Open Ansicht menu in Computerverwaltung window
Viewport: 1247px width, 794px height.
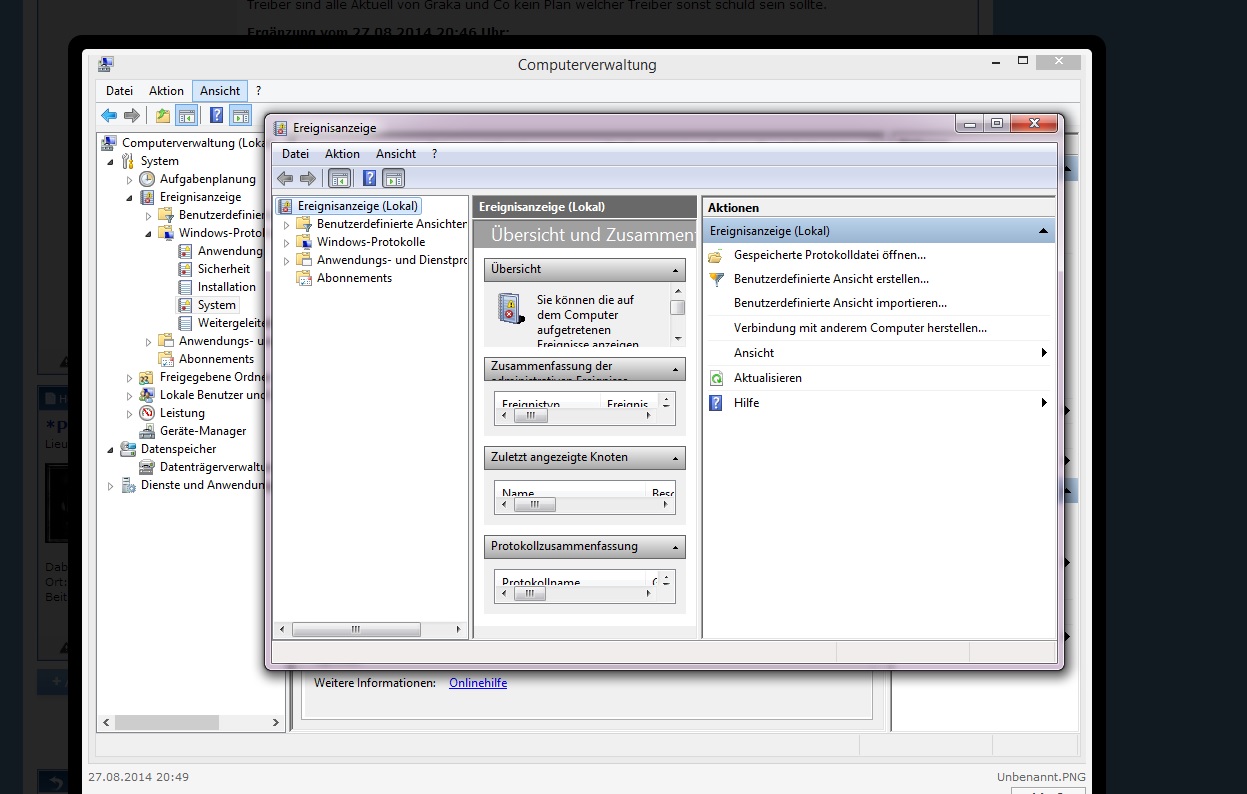click(220, 90)
